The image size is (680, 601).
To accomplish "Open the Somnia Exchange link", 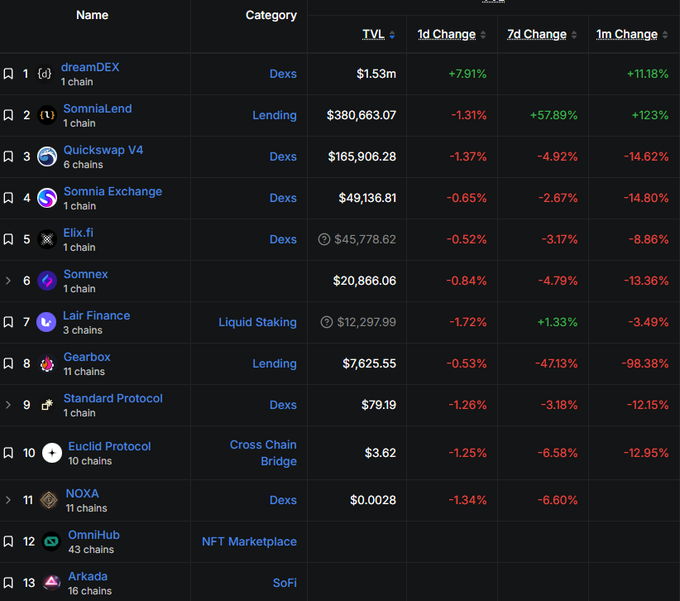I will click(x=113, y=191).
